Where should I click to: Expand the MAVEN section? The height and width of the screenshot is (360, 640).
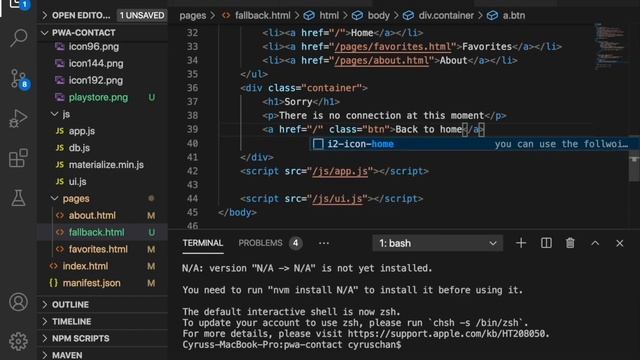[x=67, y=355]
